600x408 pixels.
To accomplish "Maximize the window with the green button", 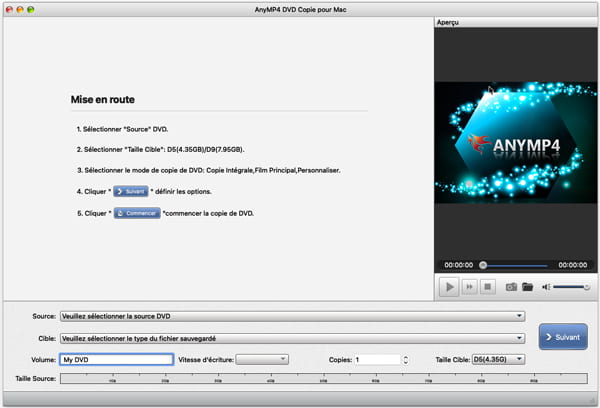I will (x=31, y=10).
